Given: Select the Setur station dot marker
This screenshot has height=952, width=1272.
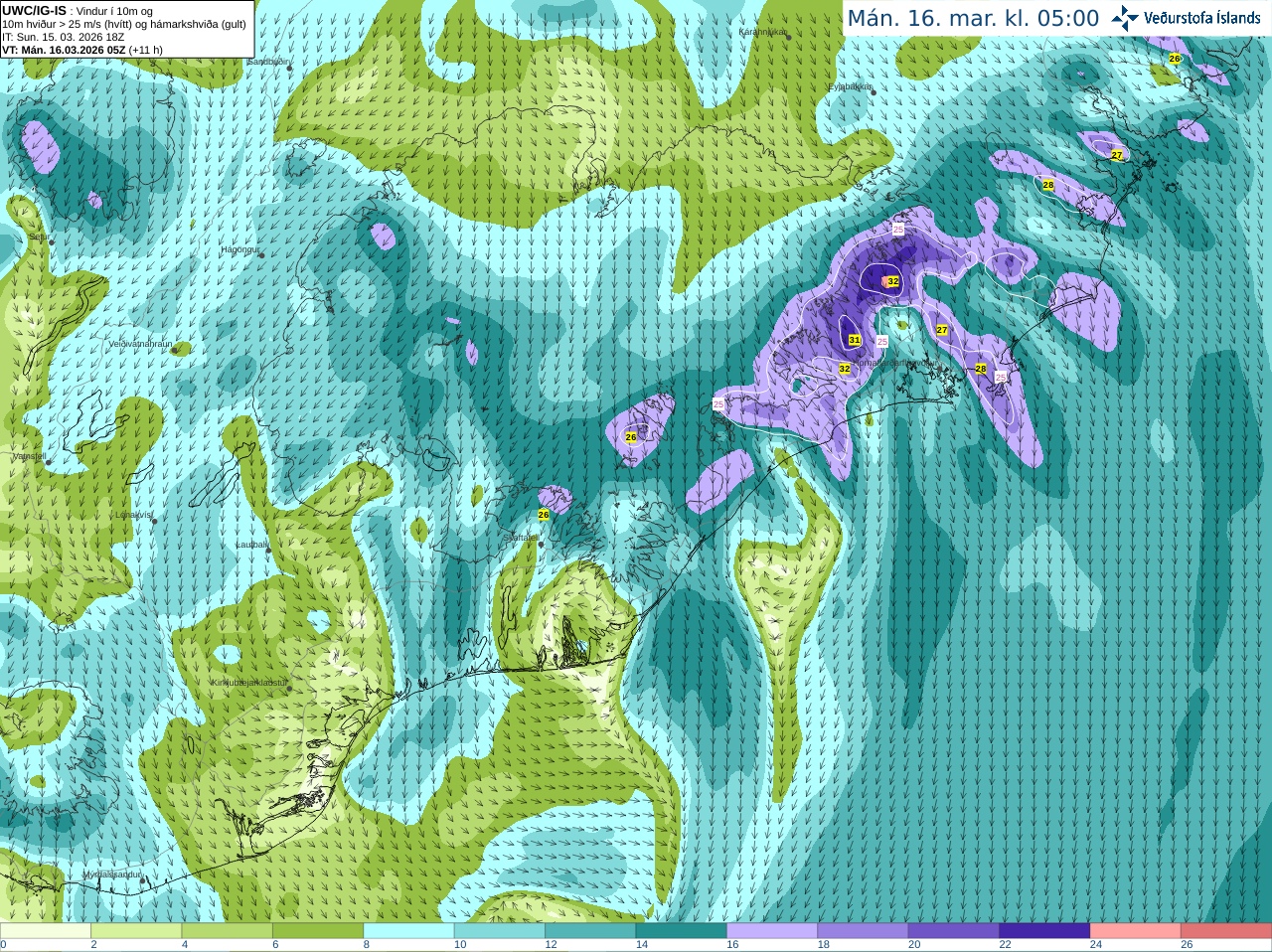Looking at the screenshot, I should coord(51,241).
